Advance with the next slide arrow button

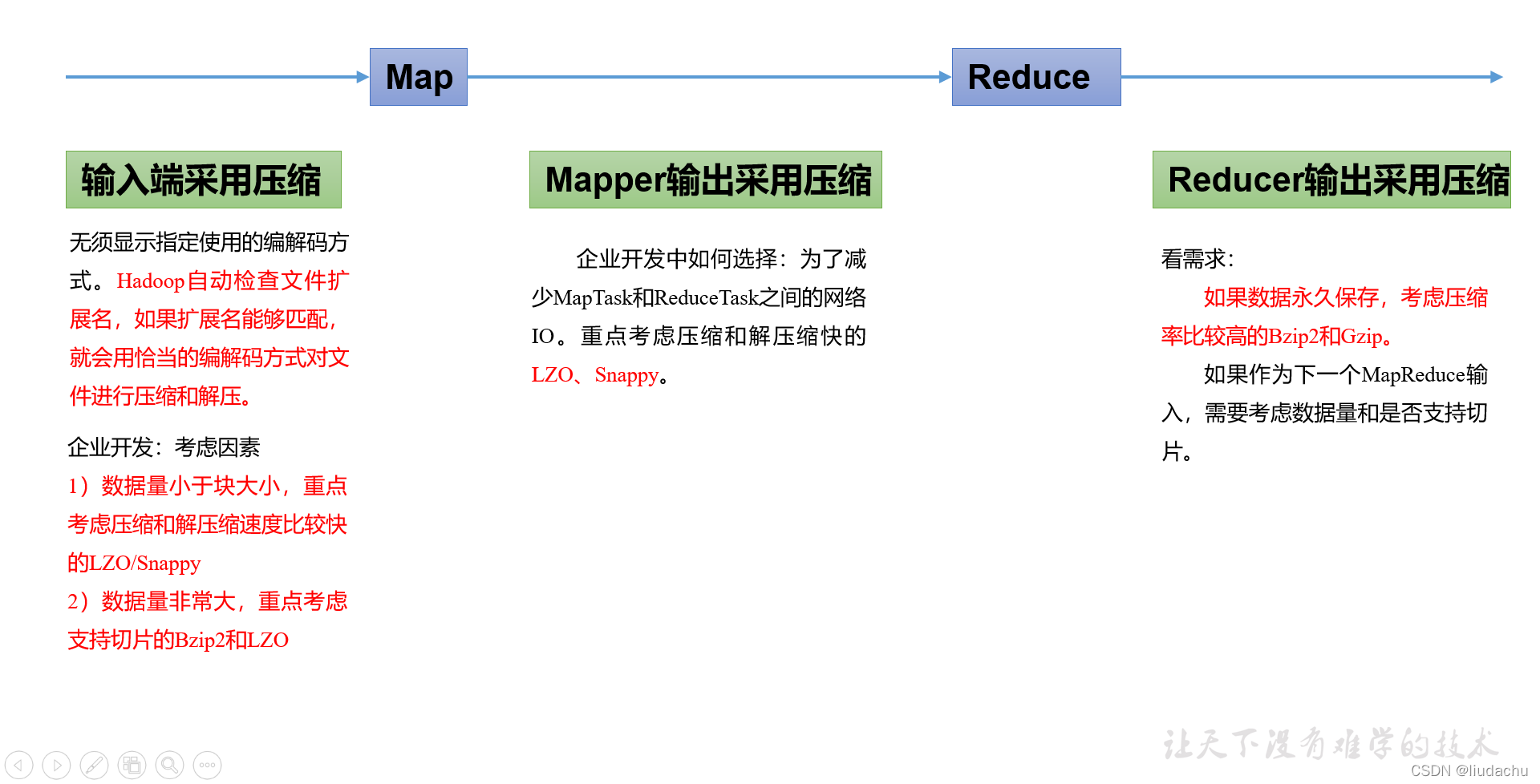click(x=57, y=765)
